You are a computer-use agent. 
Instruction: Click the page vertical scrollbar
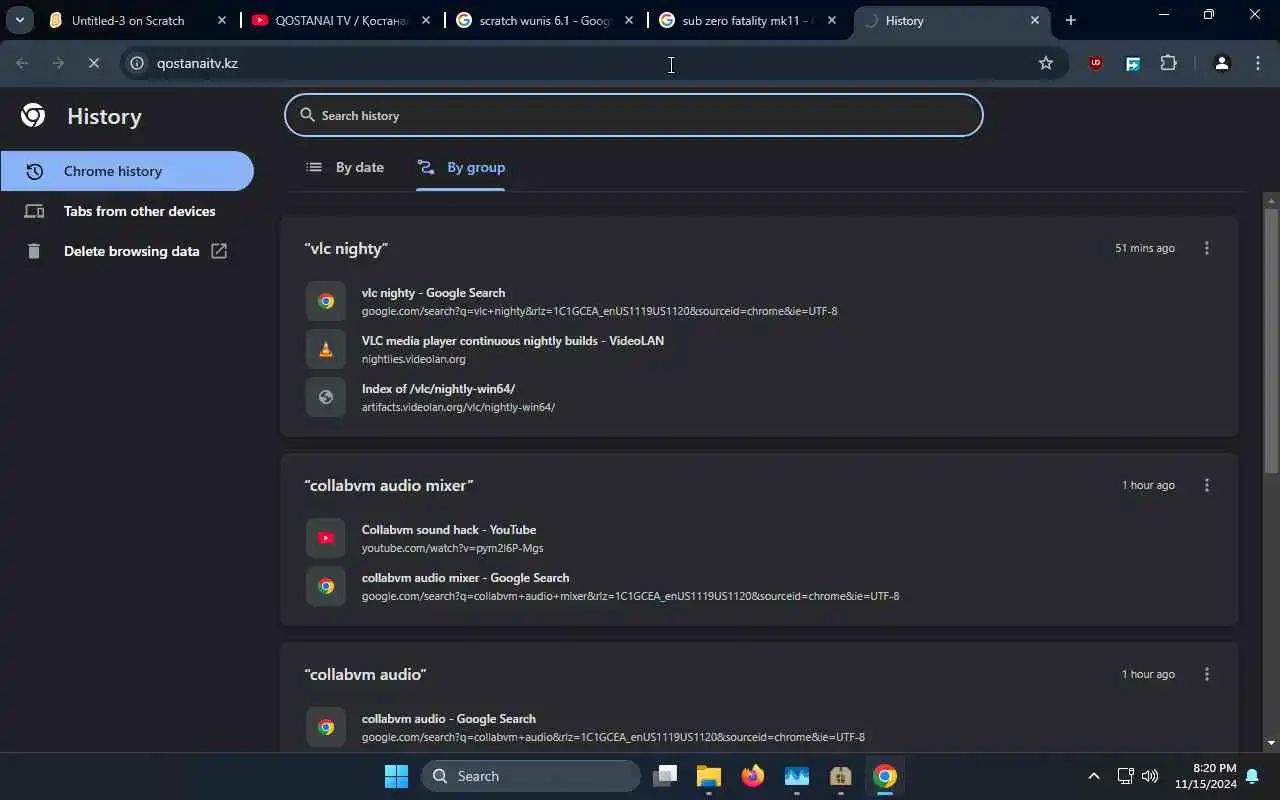coord(1271,340)
